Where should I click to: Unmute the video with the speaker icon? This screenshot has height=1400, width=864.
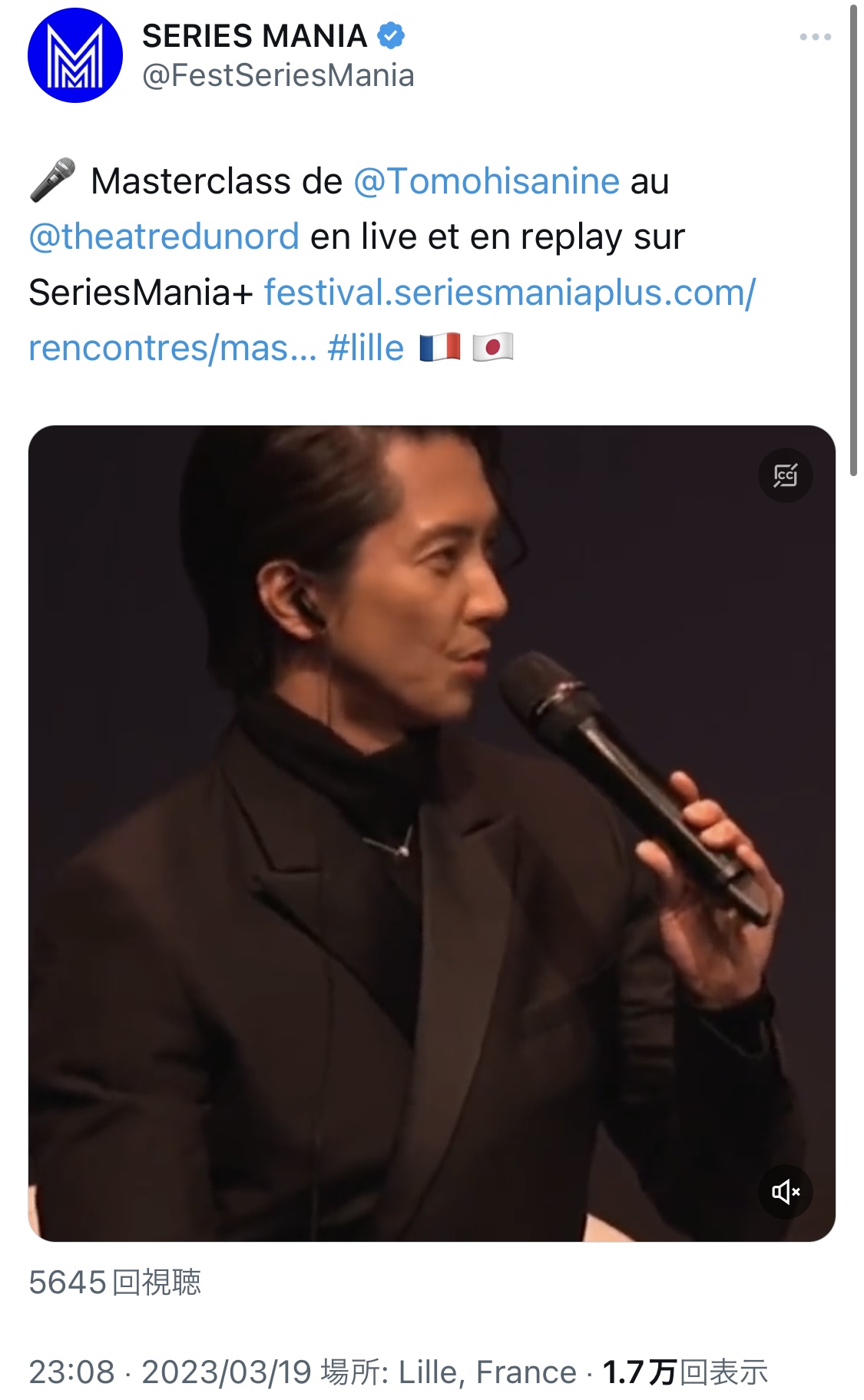785,1191
